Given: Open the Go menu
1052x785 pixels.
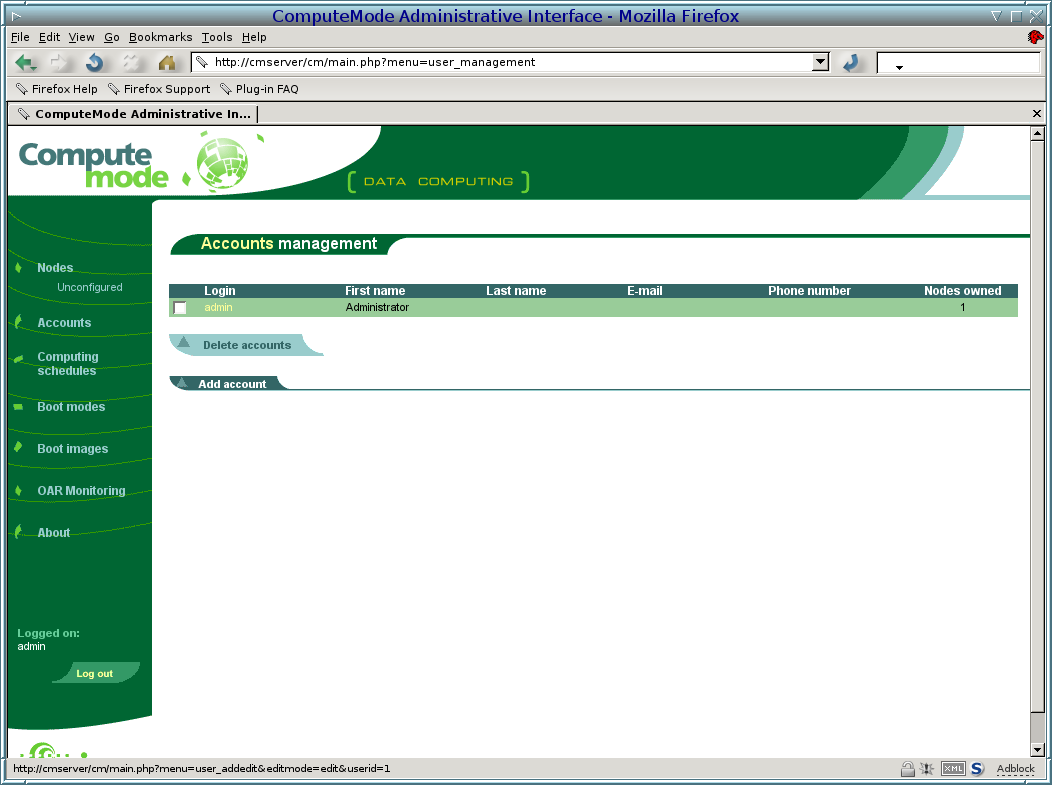Looking at the screenshot, I should pos(111,37).
